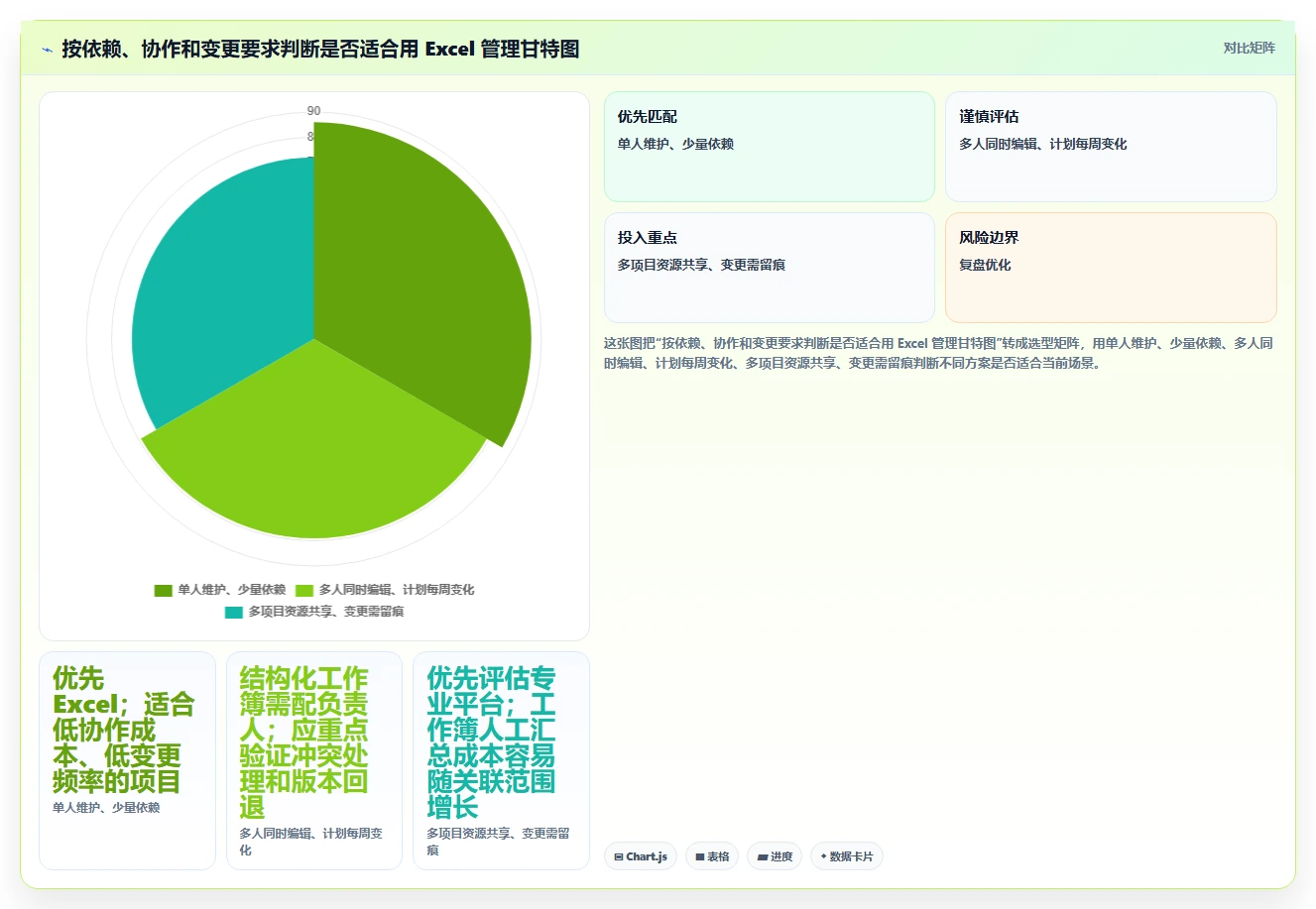Click 多人同时编辑、计划每周变化 text in 谨慎评估 card

click(x=1042, y=144)
